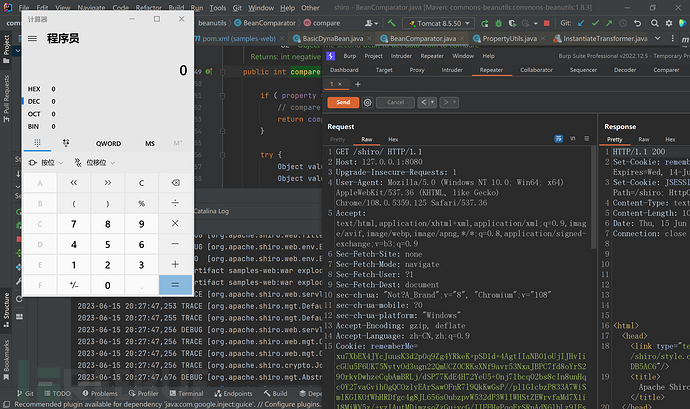Open the calculator hamburger navigation menu
690x409 pixels.
tap(33, 38)
